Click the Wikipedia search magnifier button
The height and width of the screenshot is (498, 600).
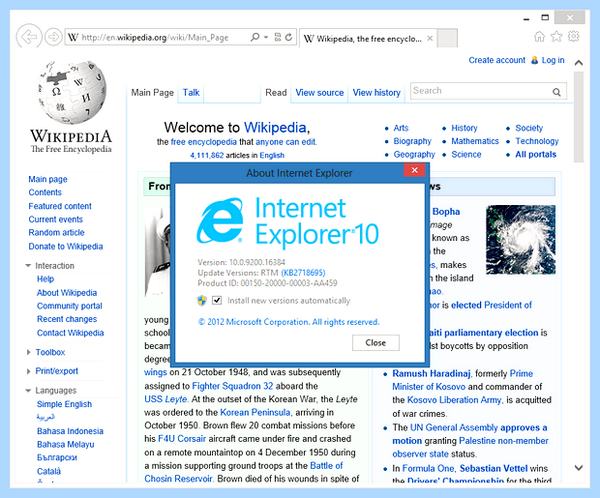tap(557, 92)
